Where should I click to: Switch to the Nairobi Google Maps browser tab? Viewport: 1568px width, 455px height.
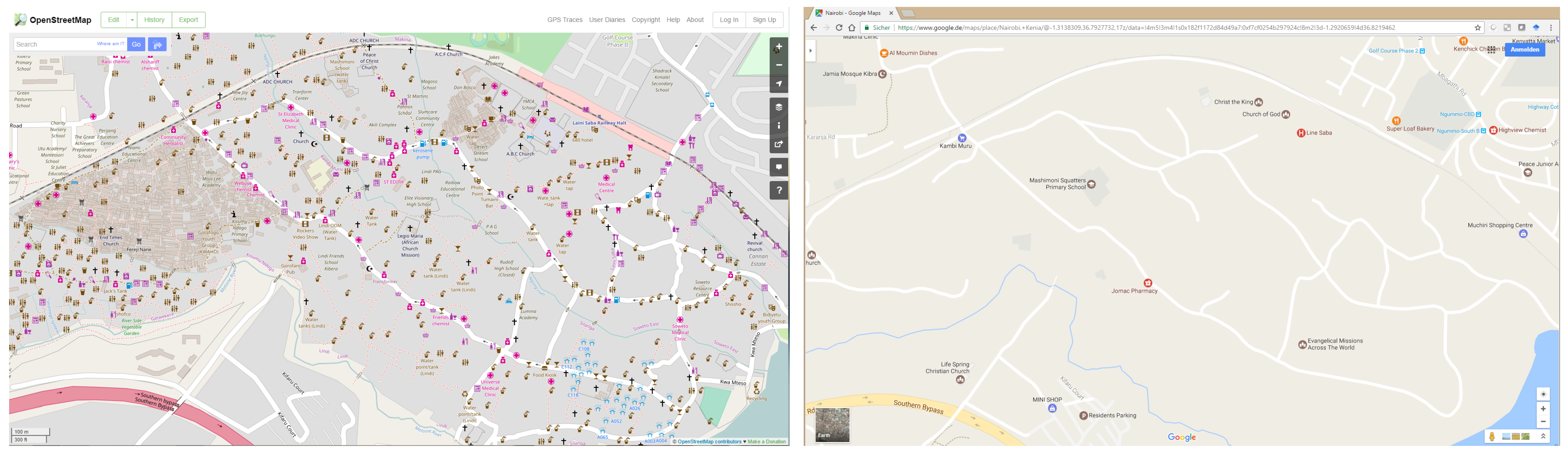[852, 13]
